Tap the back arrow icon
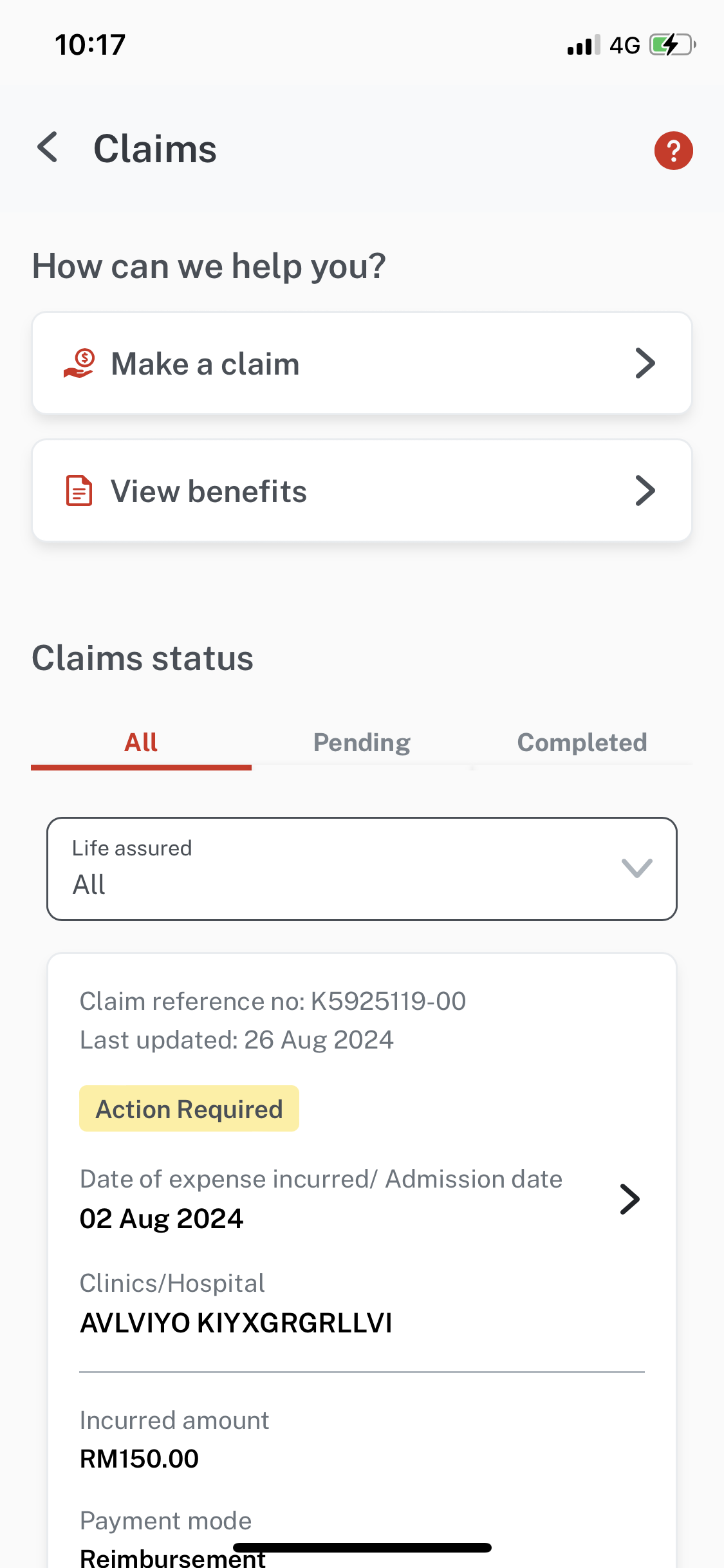Screen dimensions: 724x1568 48,148
